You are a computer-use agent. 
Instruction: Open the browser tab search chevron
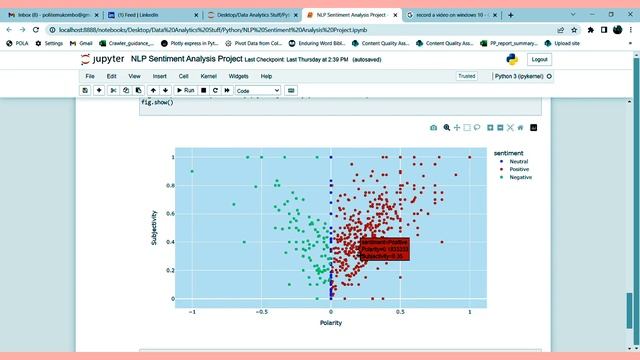pyautogui.click(x=573, y=14)
